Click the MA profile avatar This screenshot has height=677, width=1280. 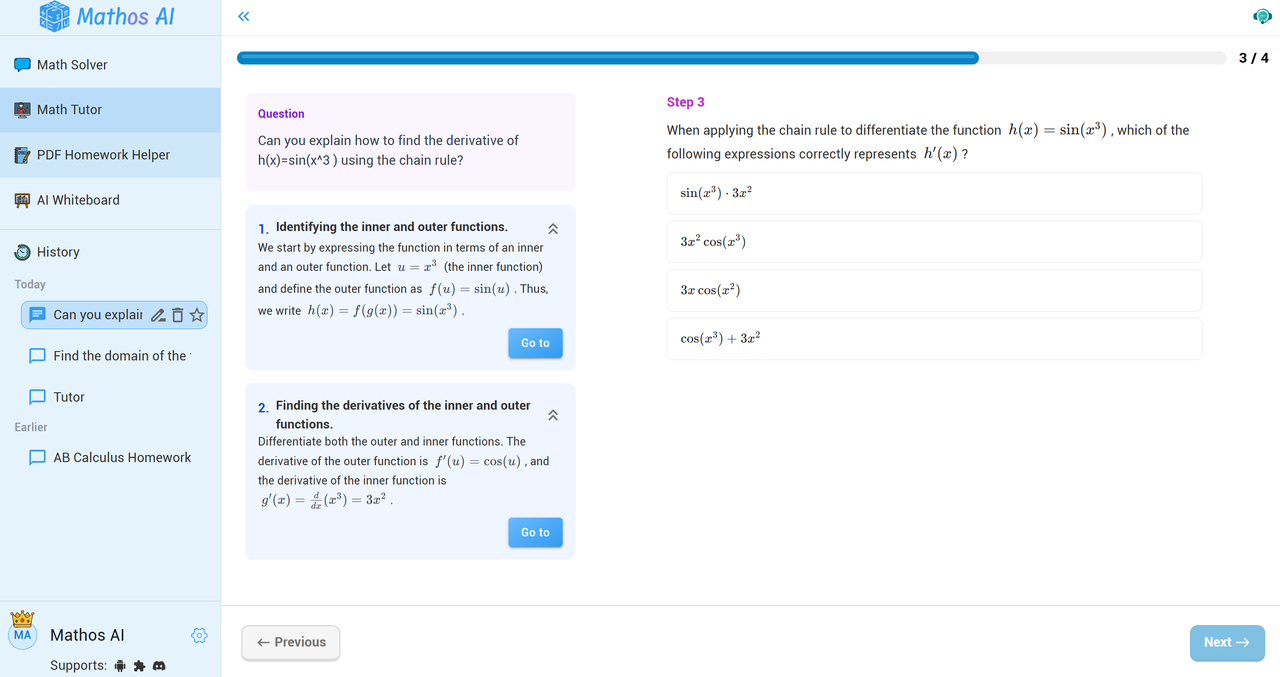[x=22, y=634]
